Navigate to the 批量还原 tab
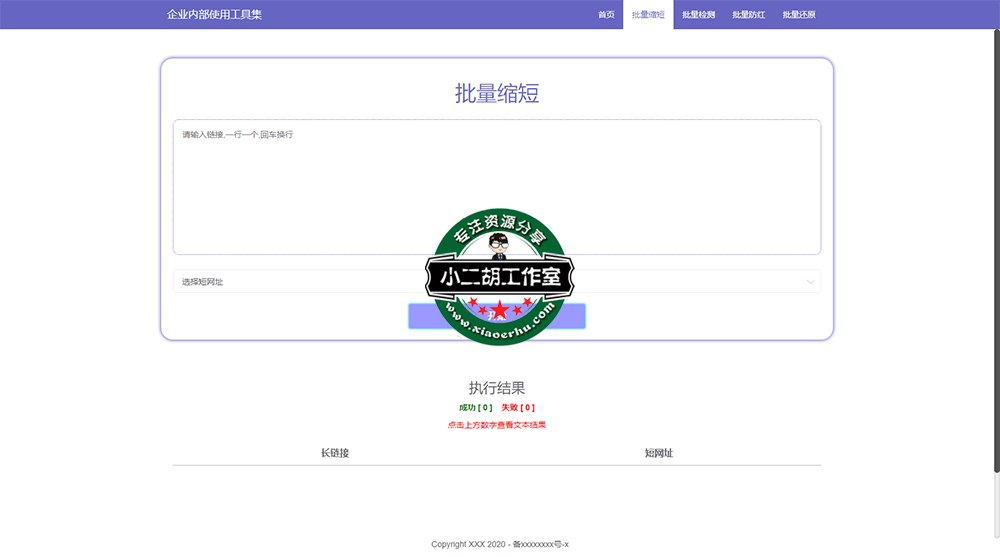Image resolution: width=1000 pixels, height=557 pixels. click(x=798, y=15)
